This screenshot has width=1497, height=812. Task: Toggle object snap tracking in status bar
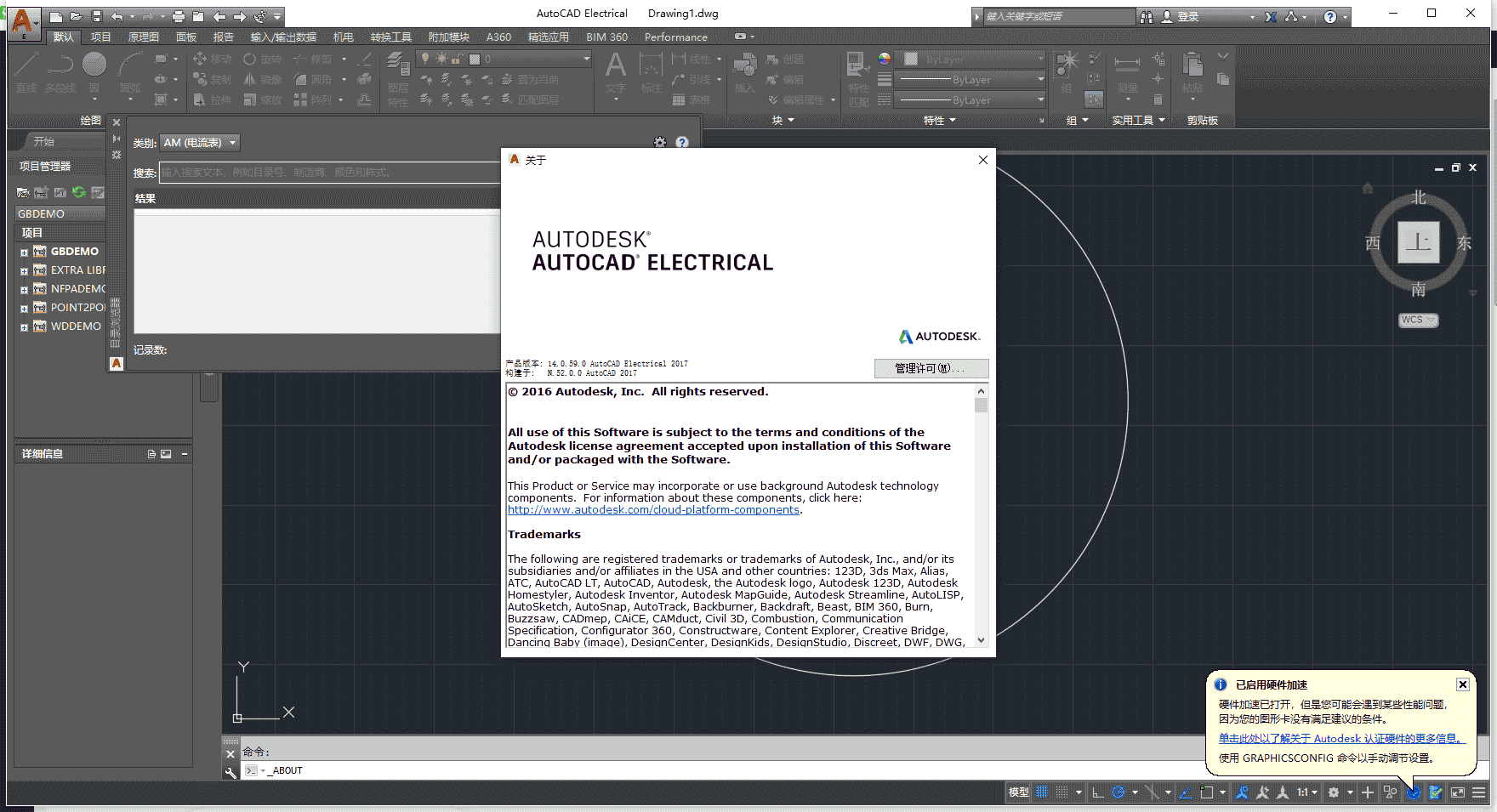pos(1186,792)
